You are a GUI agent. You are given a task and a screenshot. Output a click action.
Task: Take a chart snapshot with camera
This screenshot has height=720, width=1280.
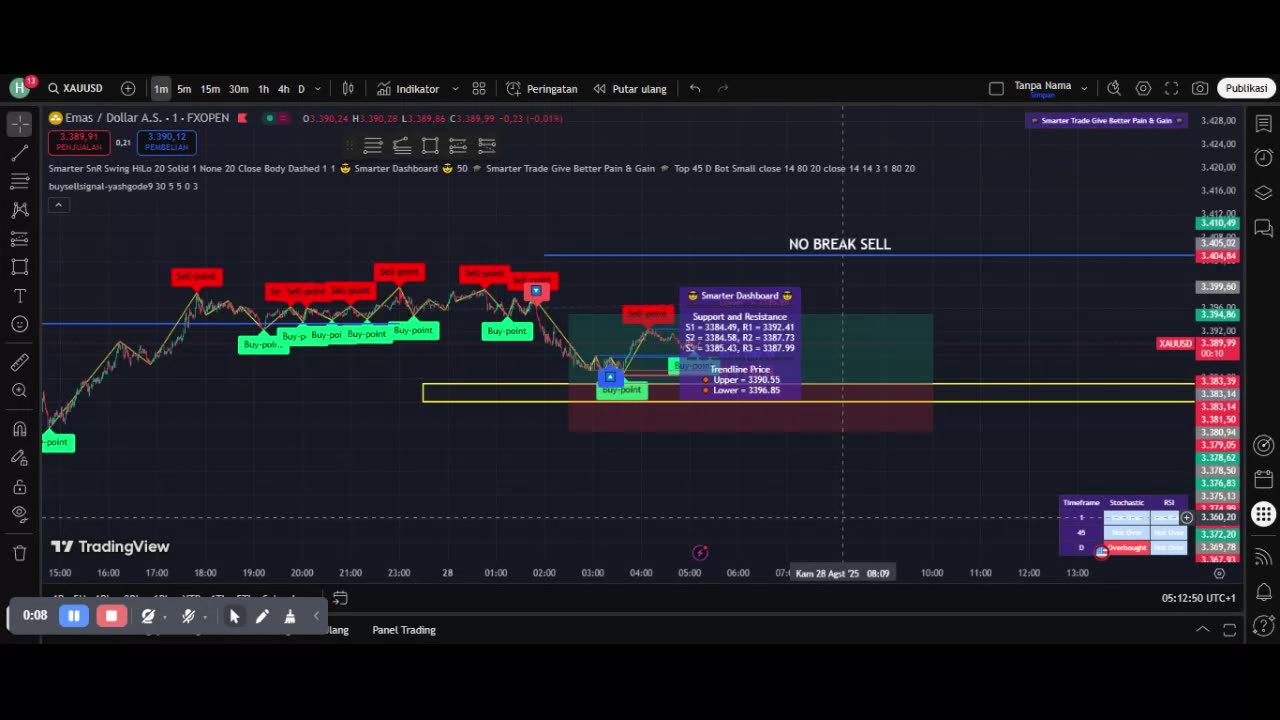pyautogui.click(x=1200, y=88)
